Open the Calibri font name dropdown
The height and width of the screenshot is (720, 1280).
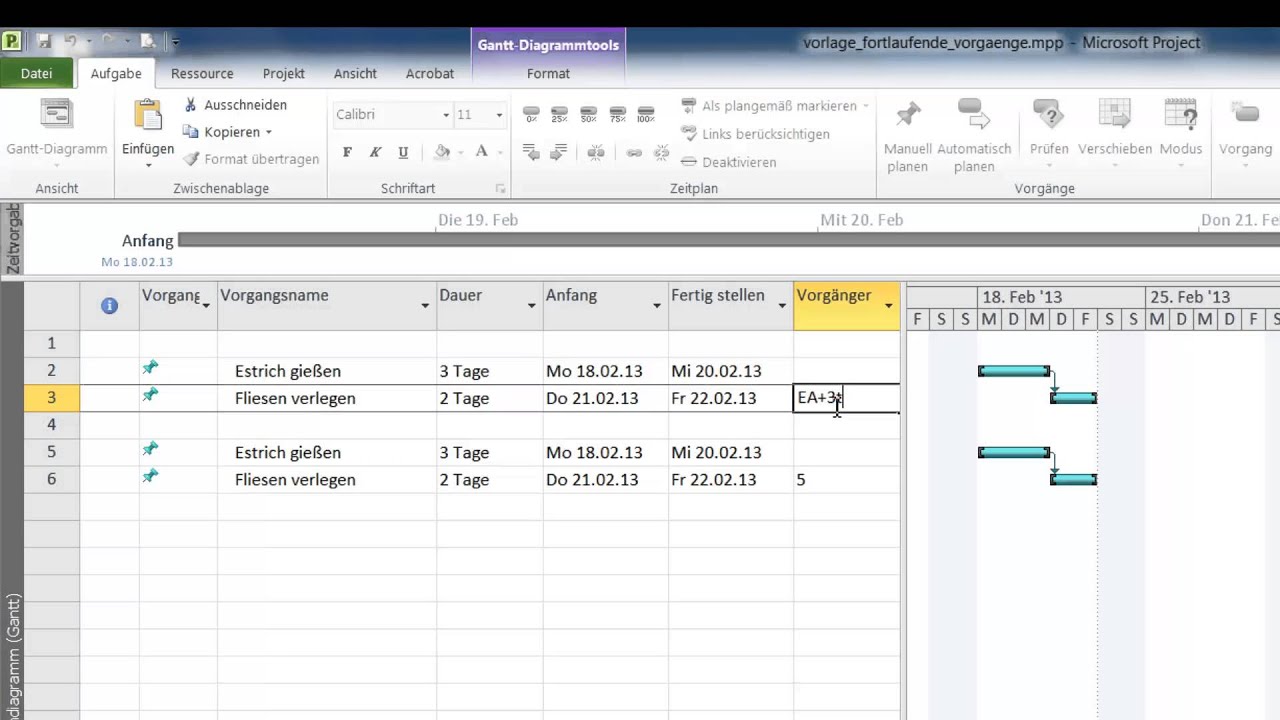click(x=446, y=115)
